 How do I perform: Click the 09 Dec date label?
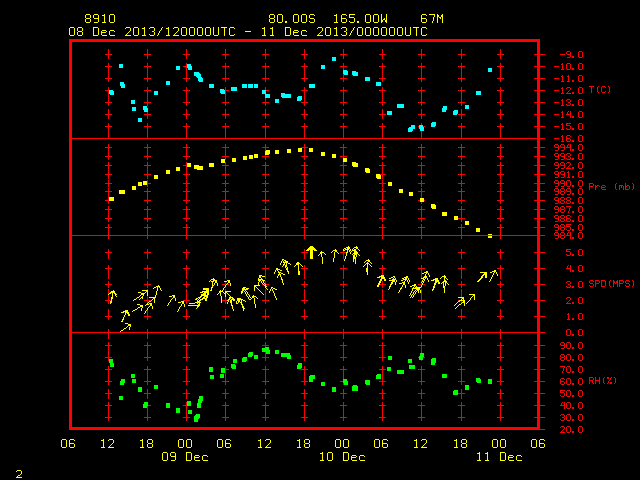tap(185, 457)
